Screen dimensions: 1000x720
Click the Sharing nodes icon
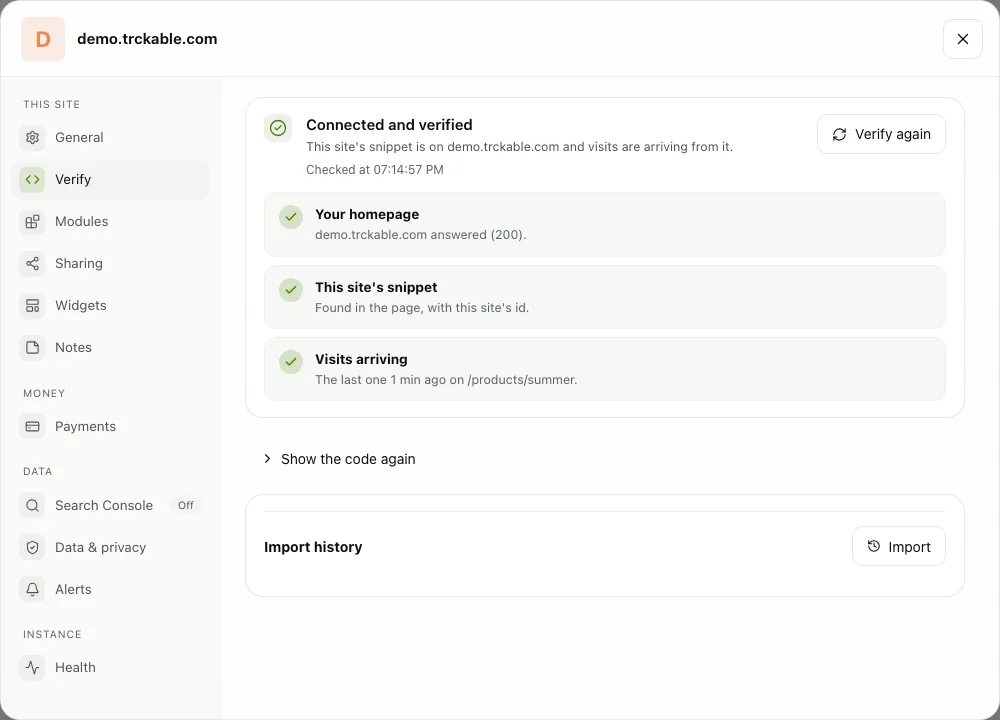33,263
